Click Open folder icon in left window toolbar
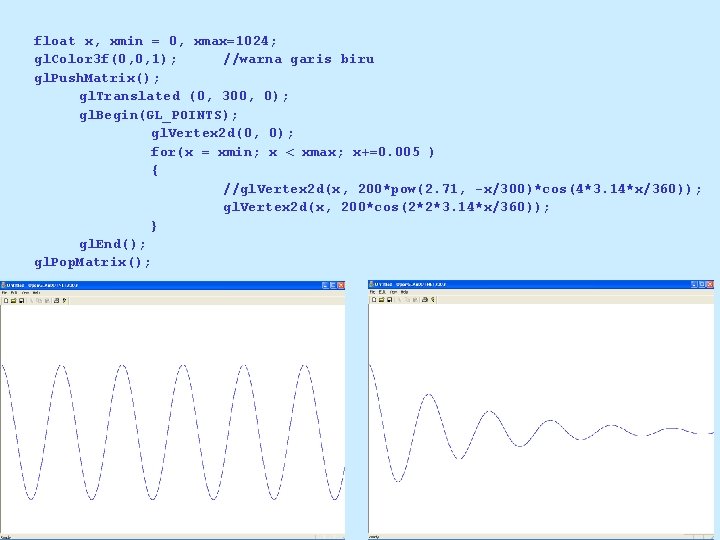The image size is (720, 540). click(x=14, y=301)
